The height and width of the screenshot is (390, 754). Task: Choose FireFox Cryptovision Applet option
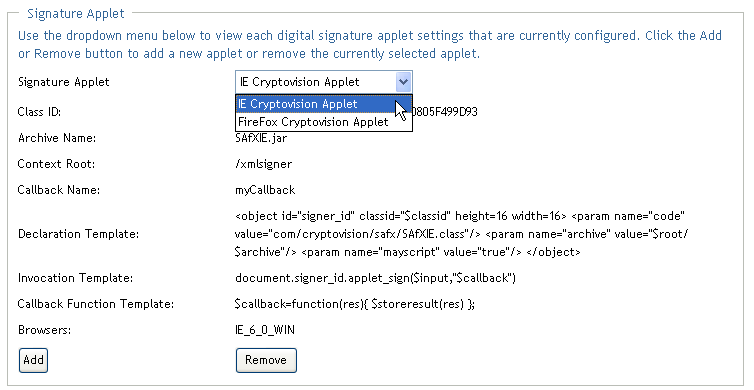point(324,122)
